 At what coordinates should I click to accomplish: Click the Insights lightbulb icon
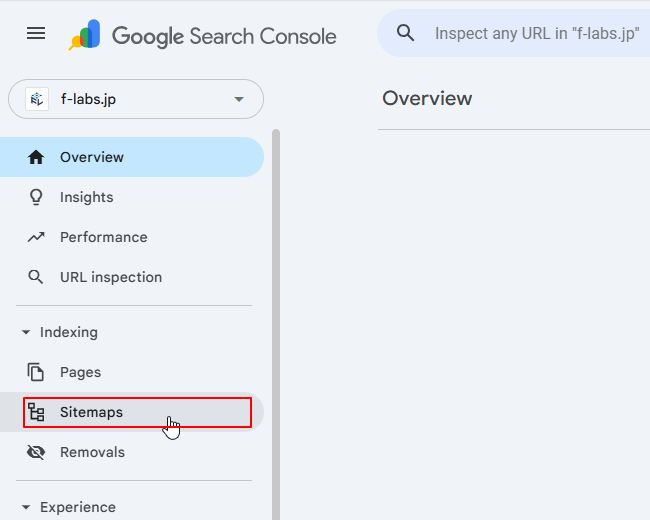pos(36,197)
